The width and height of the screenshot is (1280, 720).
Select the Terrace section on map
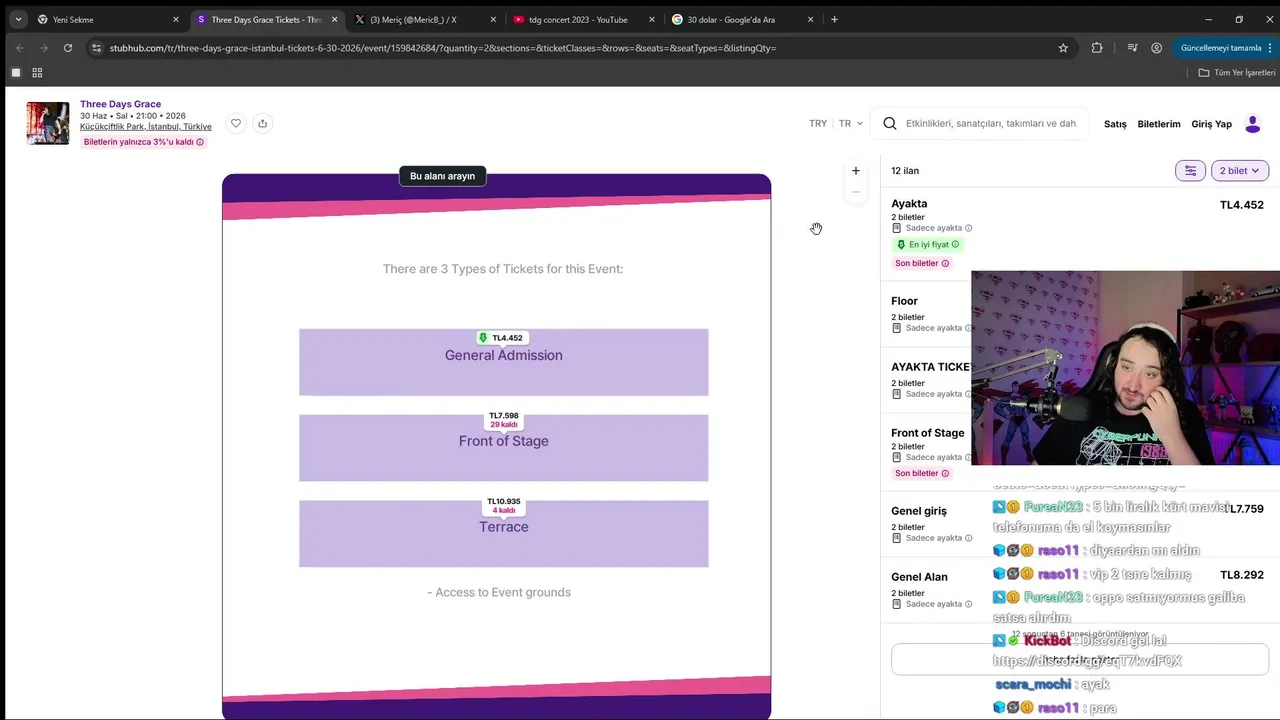(x=503, y=534)
